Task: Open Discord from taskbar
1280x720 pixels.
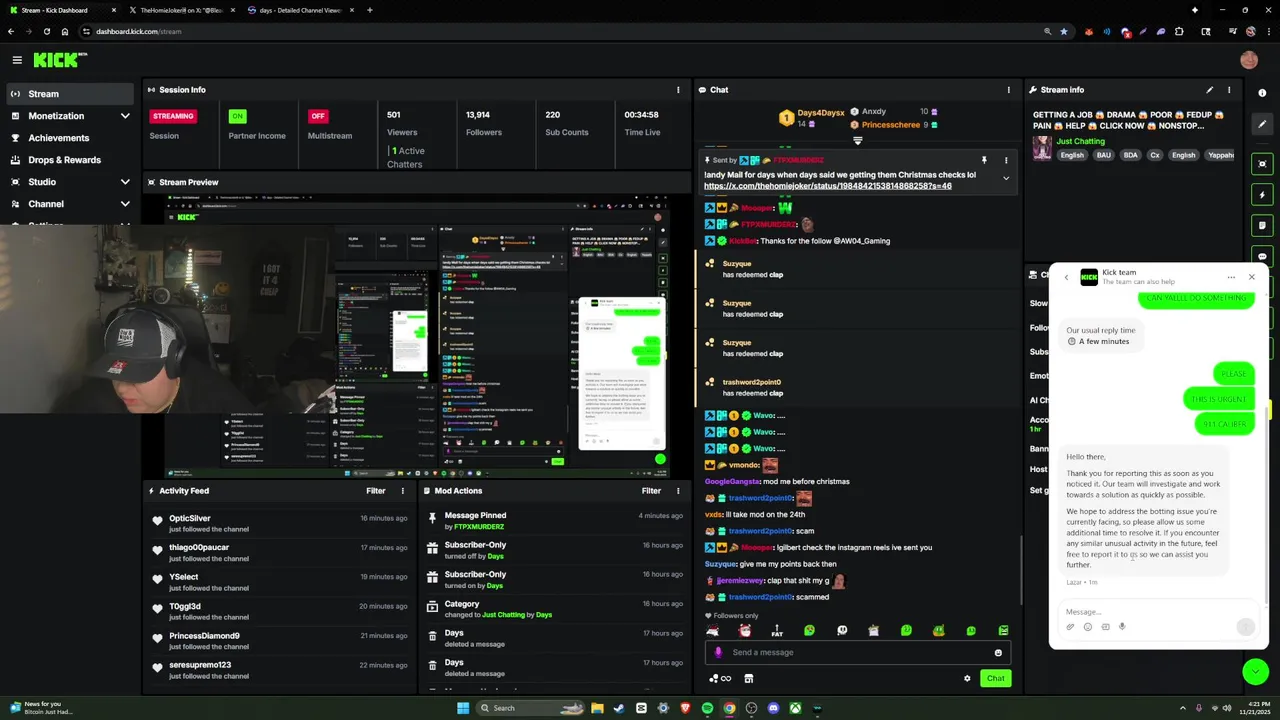Action: click(773, 708)
